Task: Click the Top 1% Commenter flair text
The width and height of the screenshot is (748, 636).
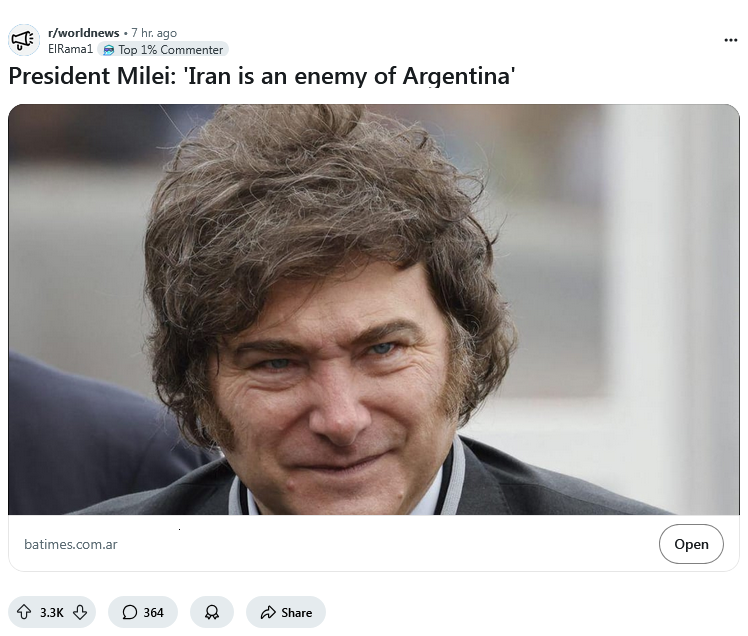Action: pyautogui.click(x=170, y=50)
